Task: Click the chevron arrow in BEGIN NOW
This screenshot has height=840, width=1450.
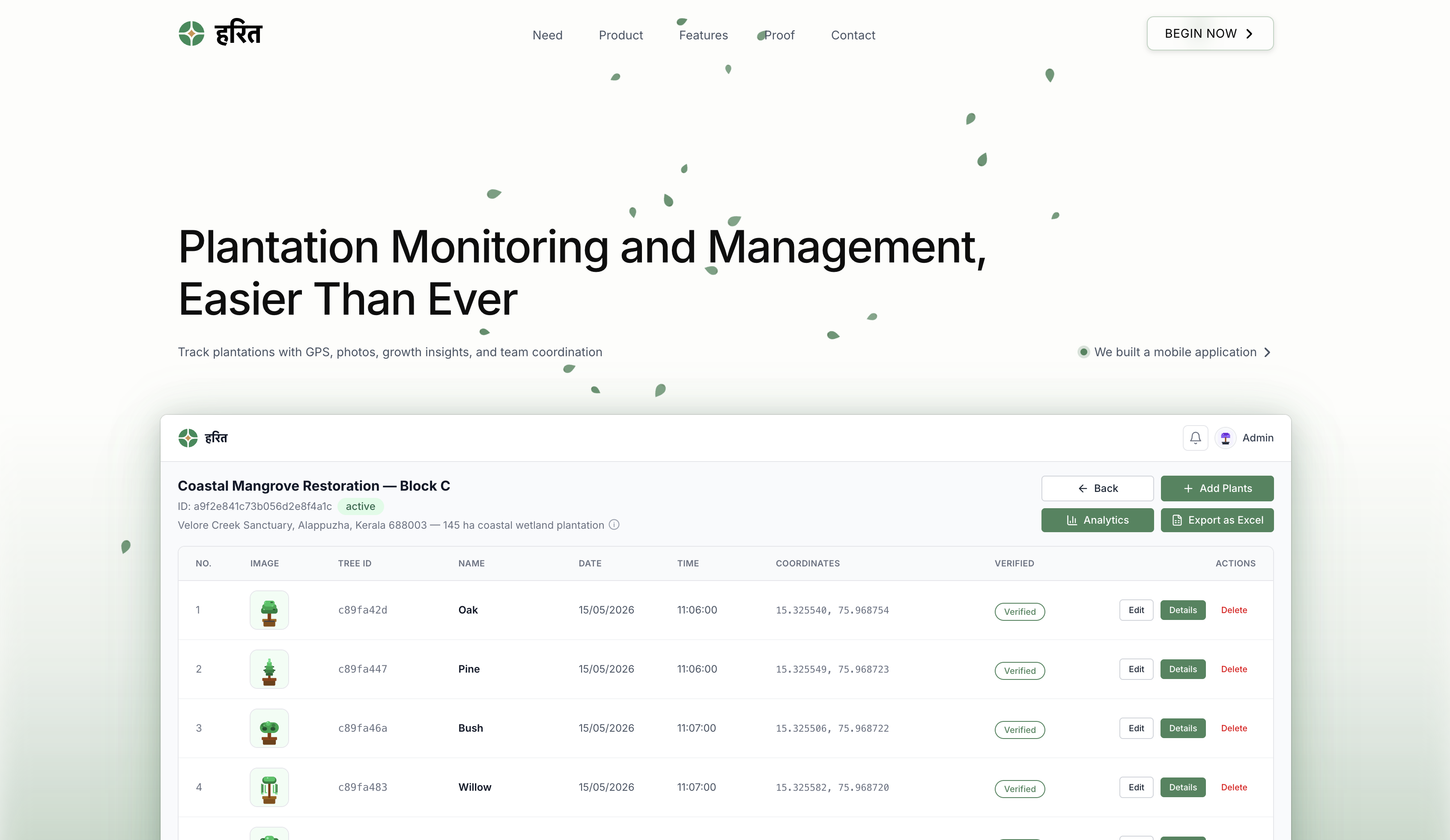Action: point(1249,34)
